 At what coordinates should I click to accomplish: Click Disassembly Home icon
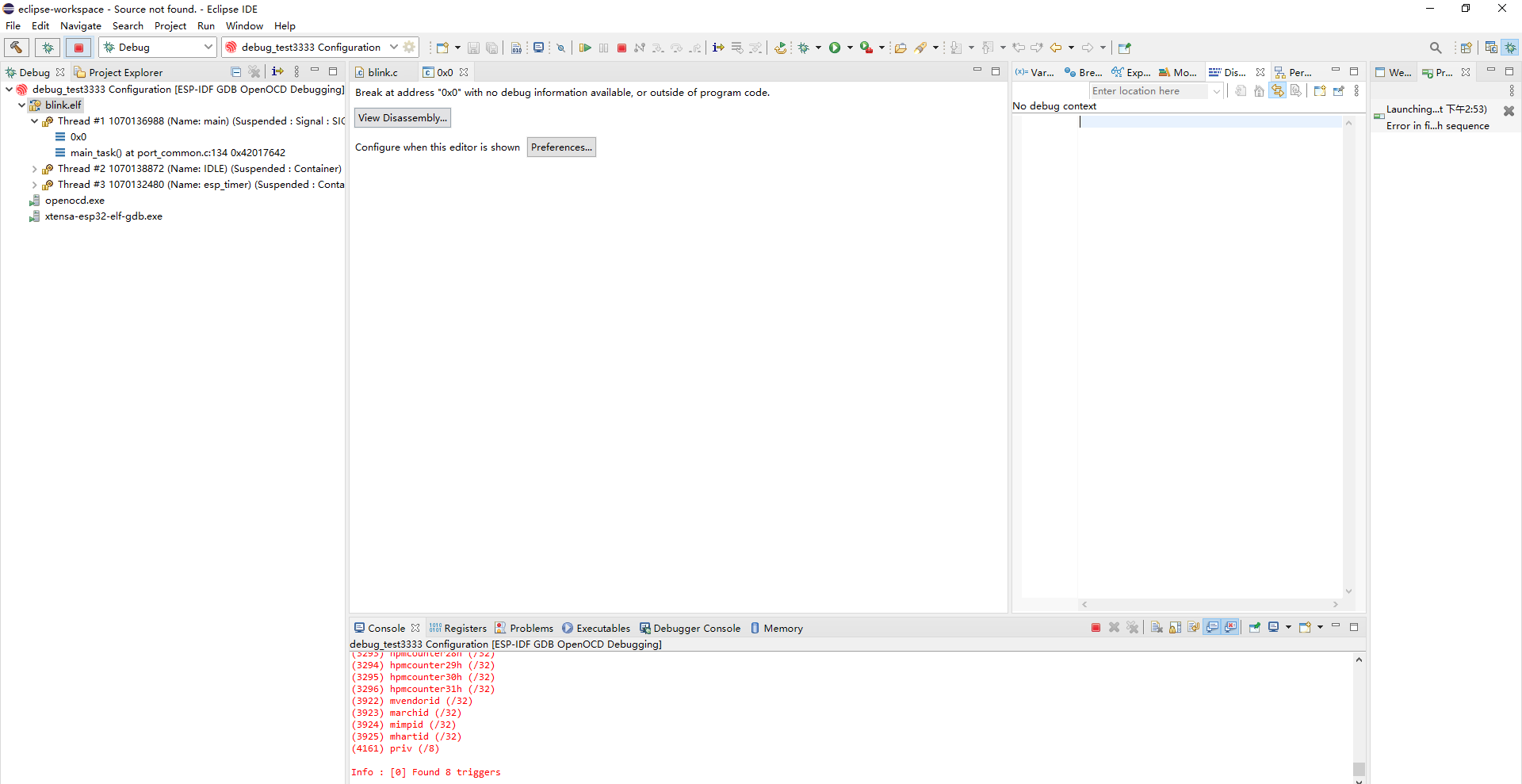1259,91
